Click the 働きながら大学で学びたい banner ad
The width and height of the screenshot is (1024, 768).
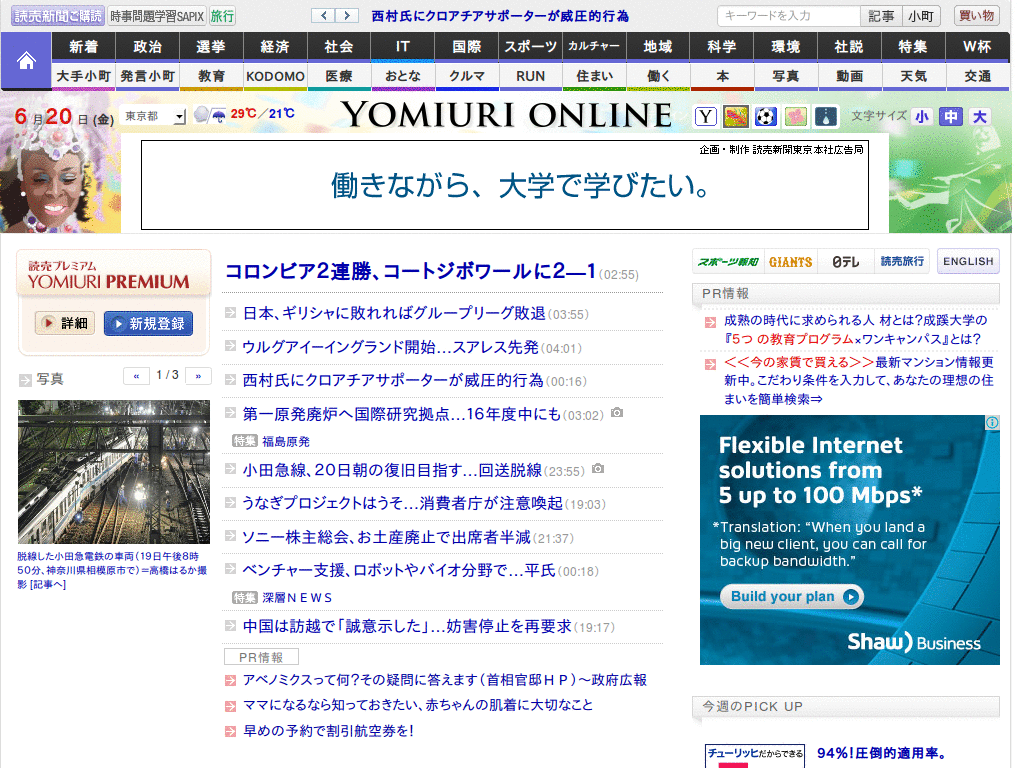point(505,185)
